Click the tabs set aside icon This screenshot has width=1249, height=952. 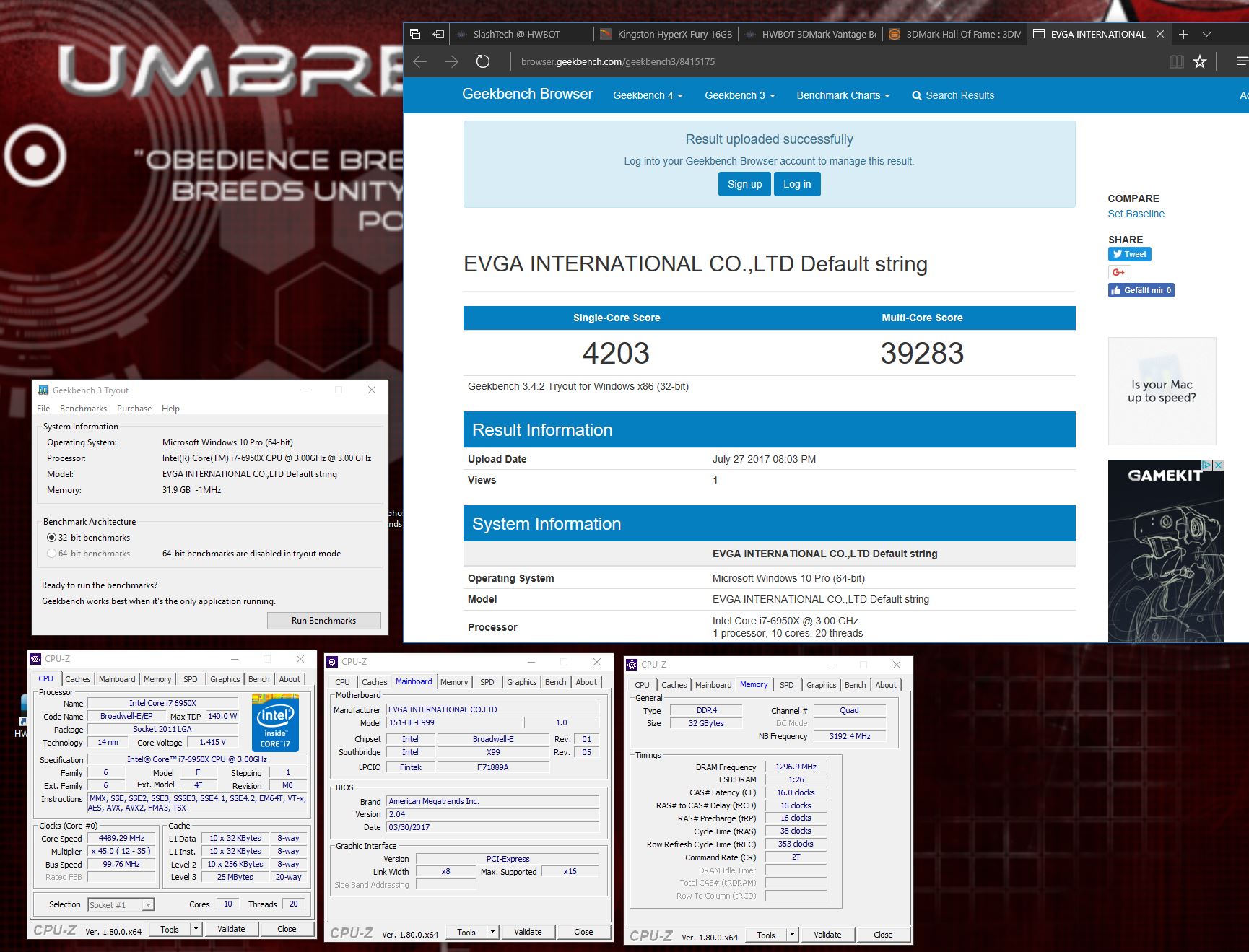415,34
